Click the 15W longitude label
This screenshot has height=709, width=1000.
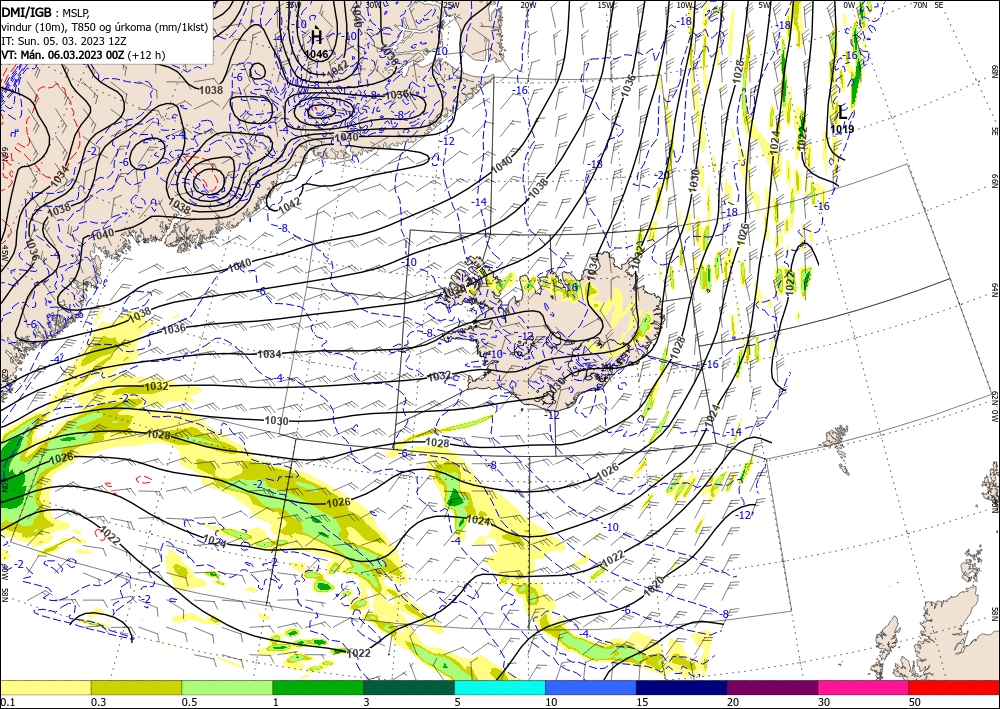[x=606, y=5]
